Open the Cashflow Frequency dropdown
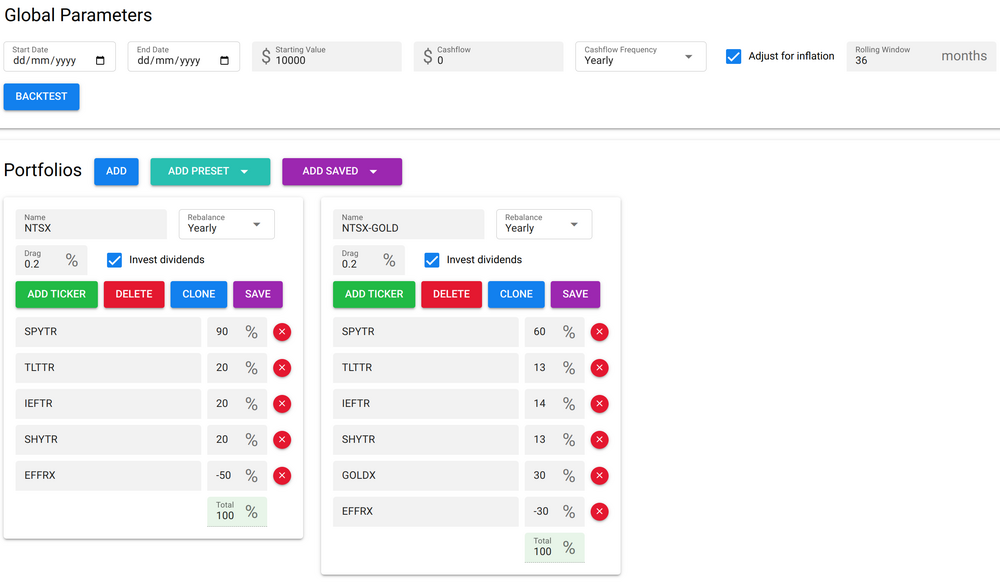The height and width of the screenshot is (583, 1000). [640, 56]
